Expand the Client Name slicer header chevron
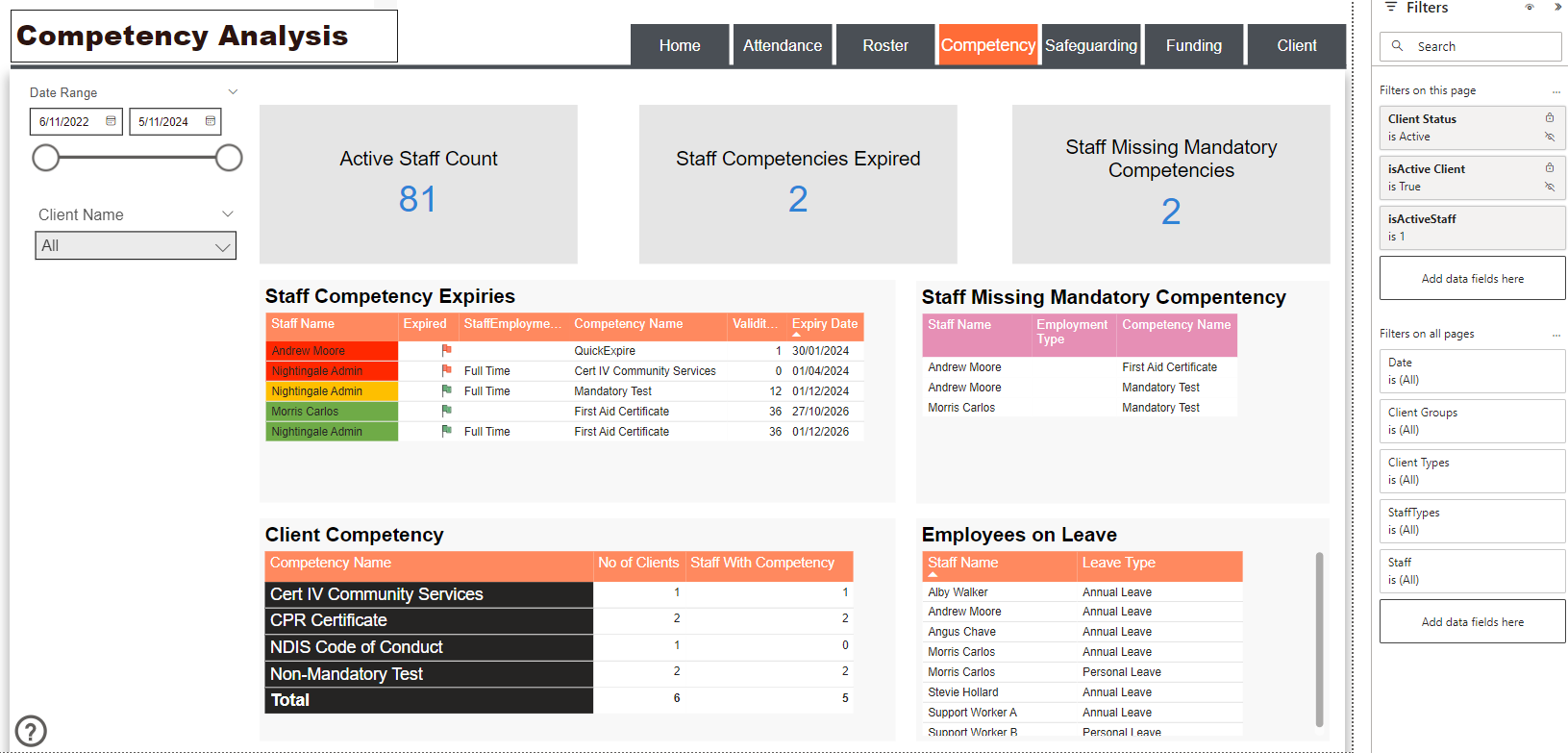This screenshot has width=1568, height=753. (228, 214)
